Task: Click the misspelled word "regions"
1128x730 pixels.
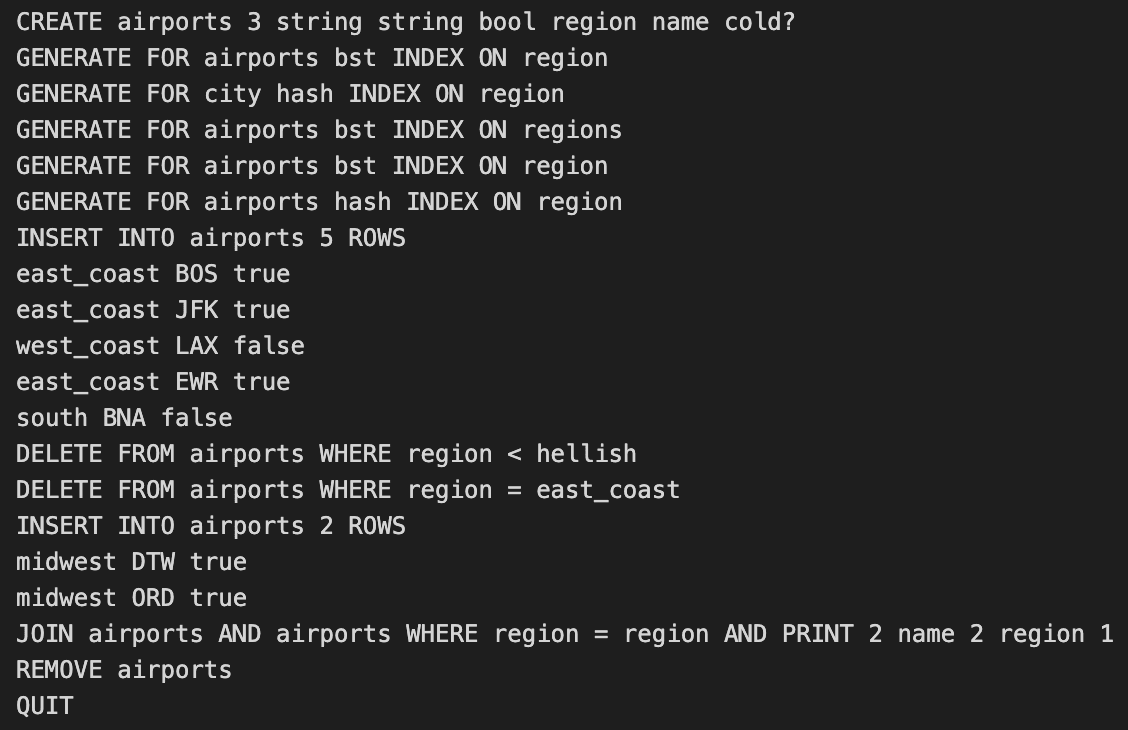Action: pos(572,130)
